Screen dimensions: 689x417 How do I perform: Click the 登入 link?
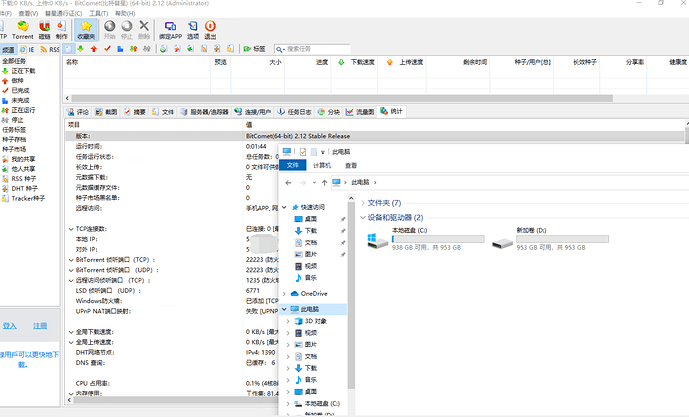(10, 326)
